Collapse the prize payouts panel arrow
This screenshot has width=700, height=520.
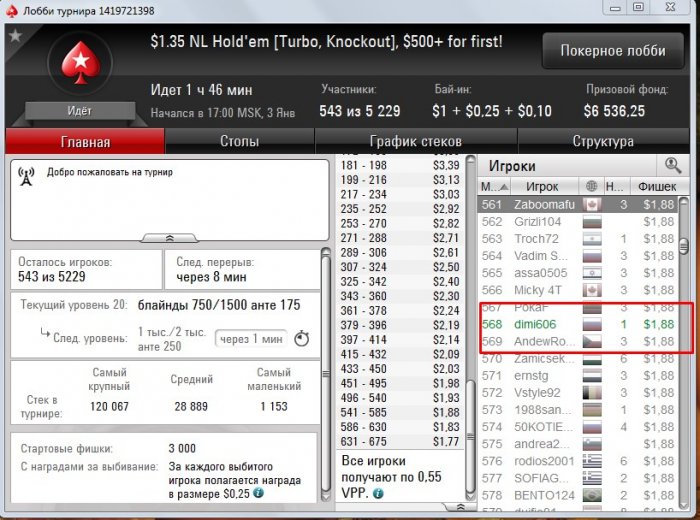[x=460, y=507]
